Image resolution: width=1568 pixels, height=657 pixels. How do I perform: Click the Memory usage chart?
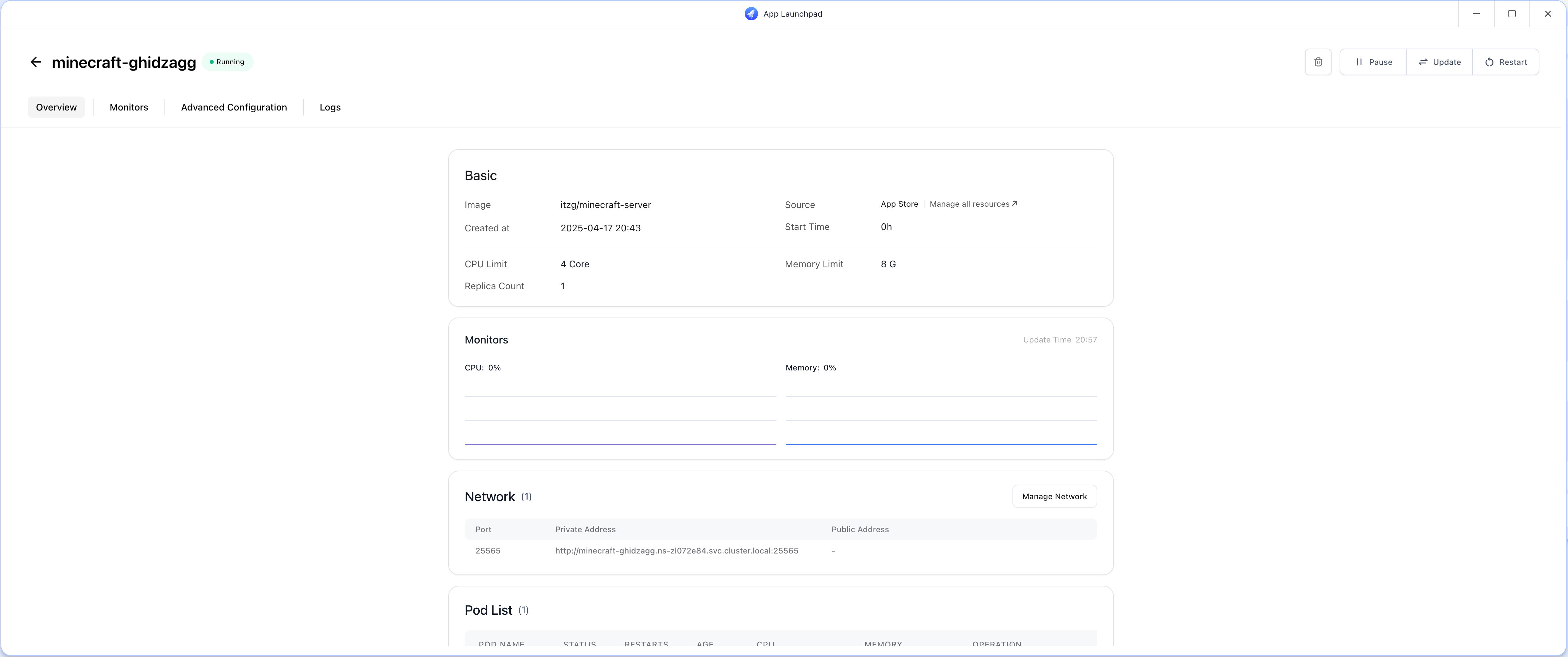[x=940, y=414]
